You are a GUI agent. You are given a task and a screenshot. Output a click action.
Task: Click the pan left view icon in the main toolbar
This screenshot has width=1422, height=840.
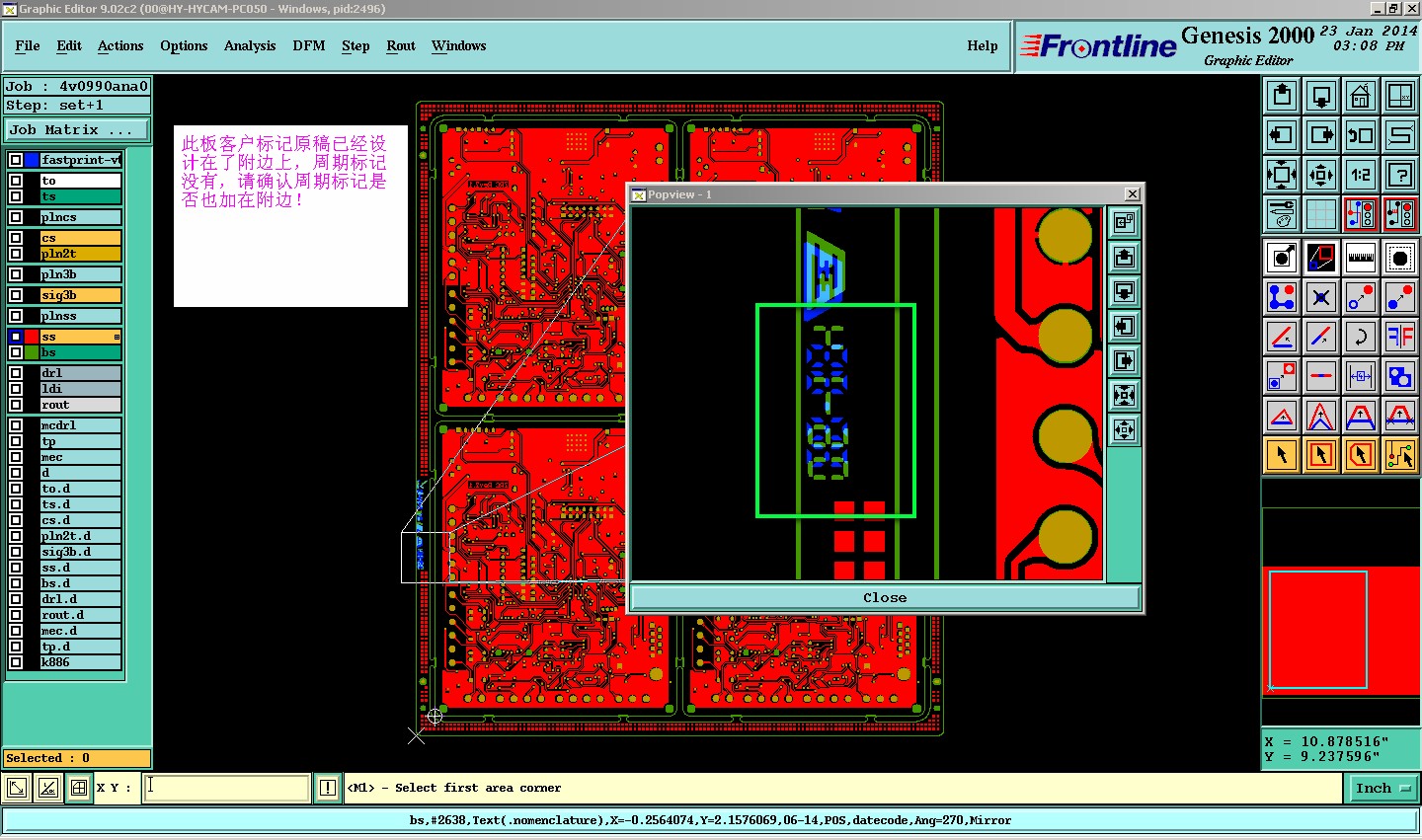point(1282,135)
